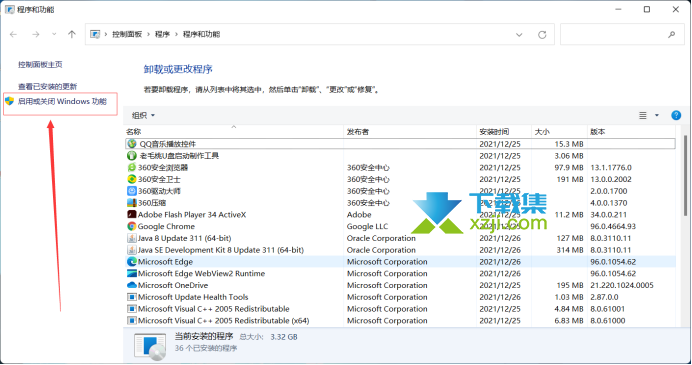Select Microsoft Edge WebView2 Runtime name

pyautogui.click(x=202, y=273)
